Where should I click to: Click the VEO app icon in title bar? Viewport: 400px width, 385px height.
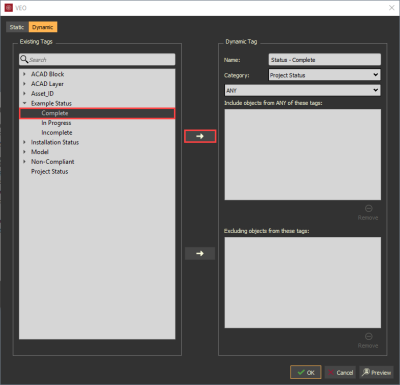[9, 8]
